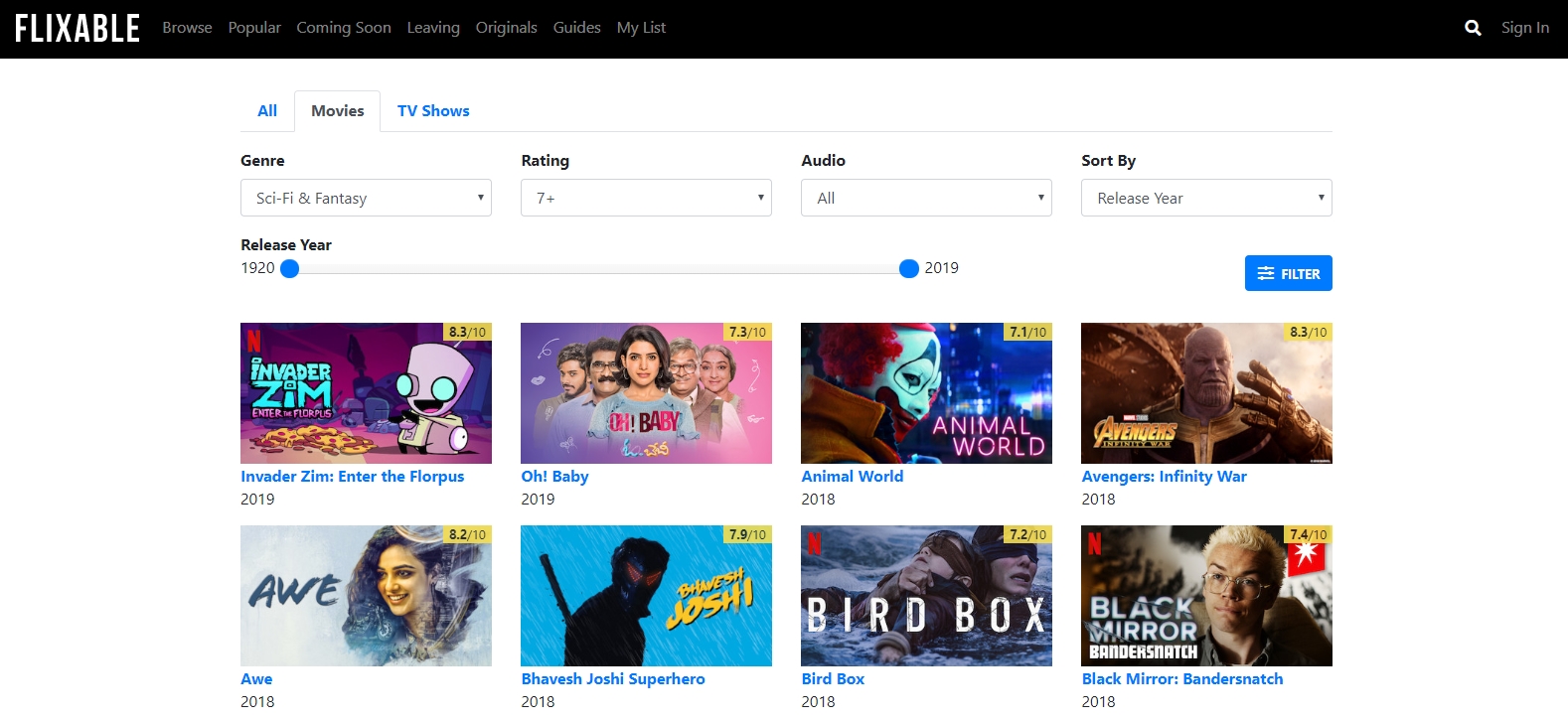Click the Bhavesh Joshi poster thumbnail
This screenshot has width=1568, height=722.
pyautogui.click(x=646, y=596)
